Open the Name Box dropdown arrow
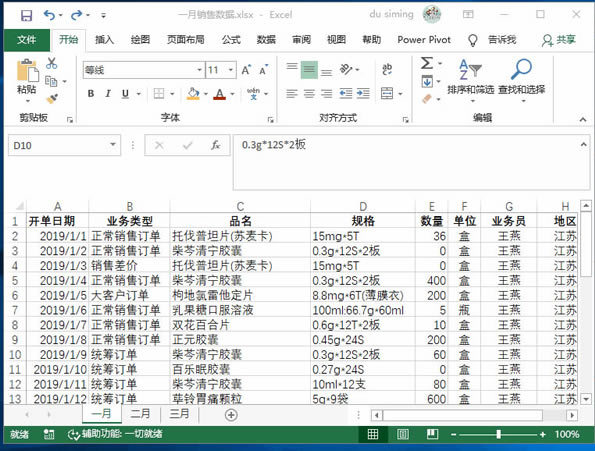 (113, 145)
